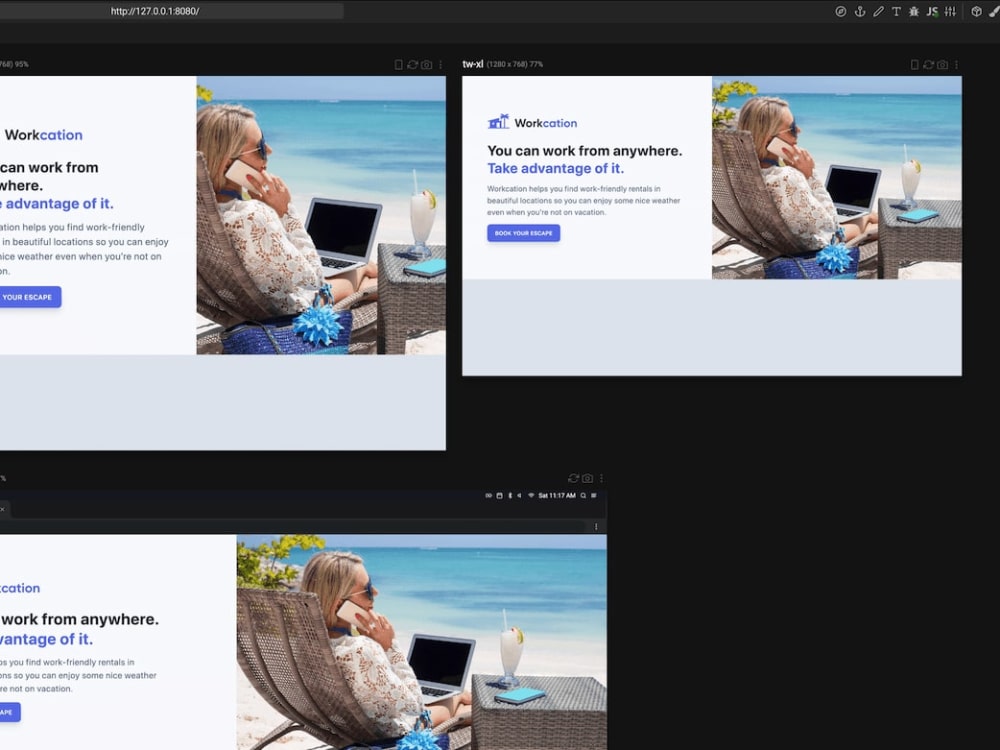Click the calendar icon in bottom preview menu bar
This screenshot has width=1000, height=750.
tap(499, 496)
